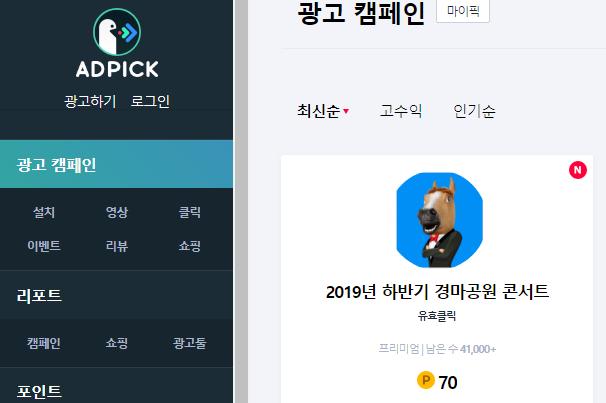Sort campaigns by 인기순

pyautogui.click(x=474, y=111)
